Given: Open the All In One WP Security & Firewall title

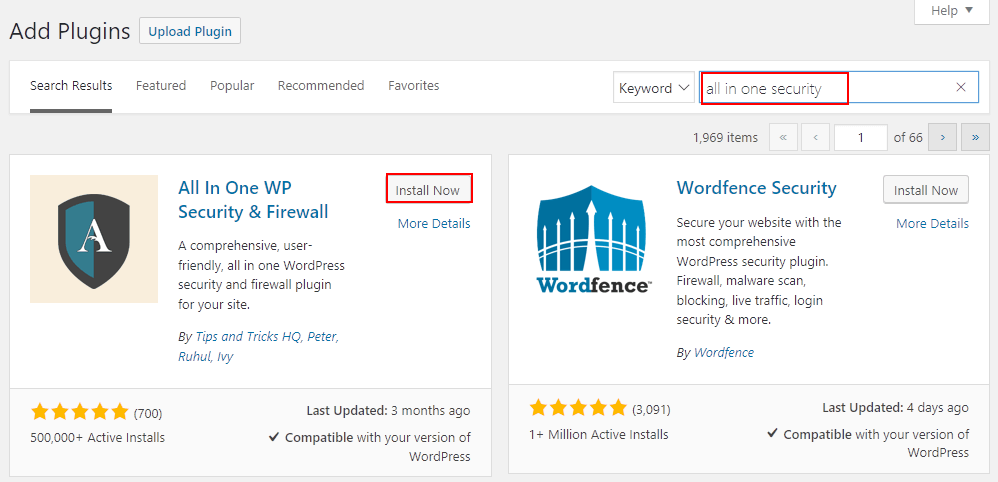Looking at the screenshot, I should 253,199.
